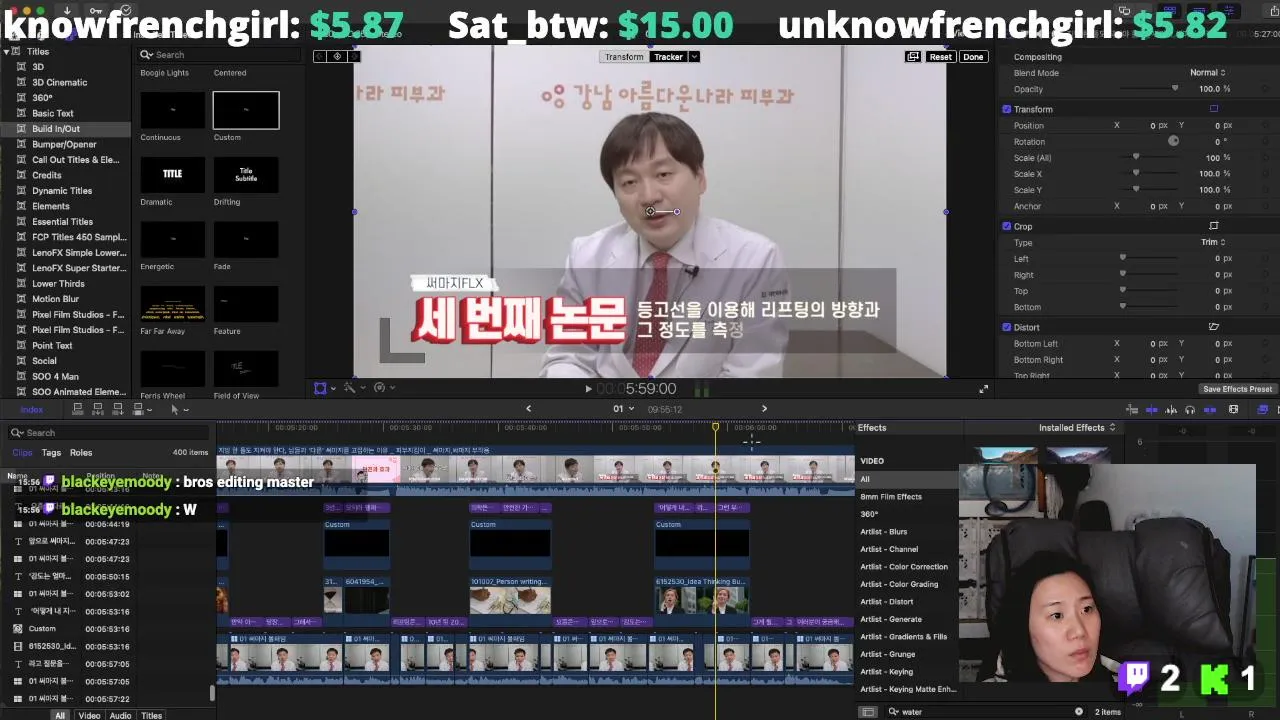Go forward in timeline history with right chevron

click(x=764, y=408)
